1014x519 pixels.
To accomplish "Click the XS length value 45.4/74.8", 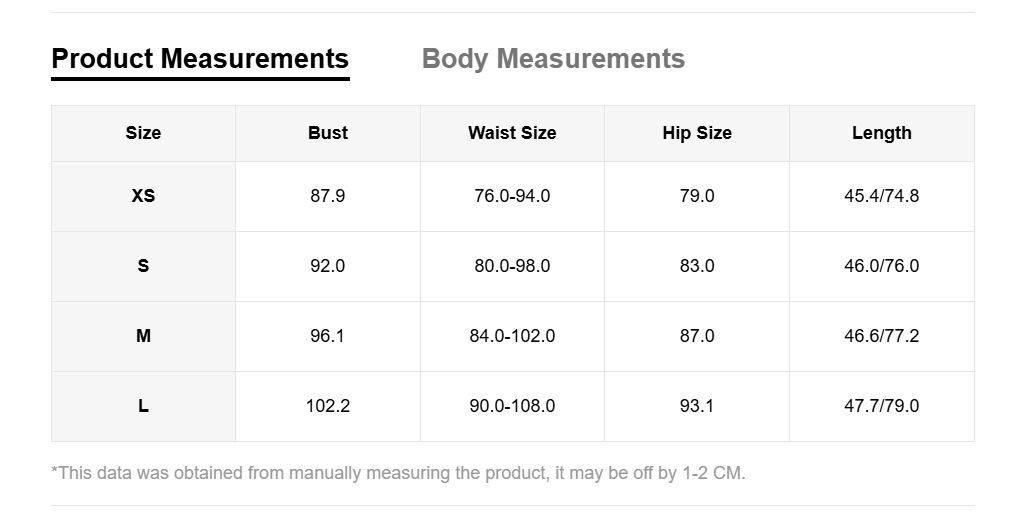I will (x=881, y=196).
